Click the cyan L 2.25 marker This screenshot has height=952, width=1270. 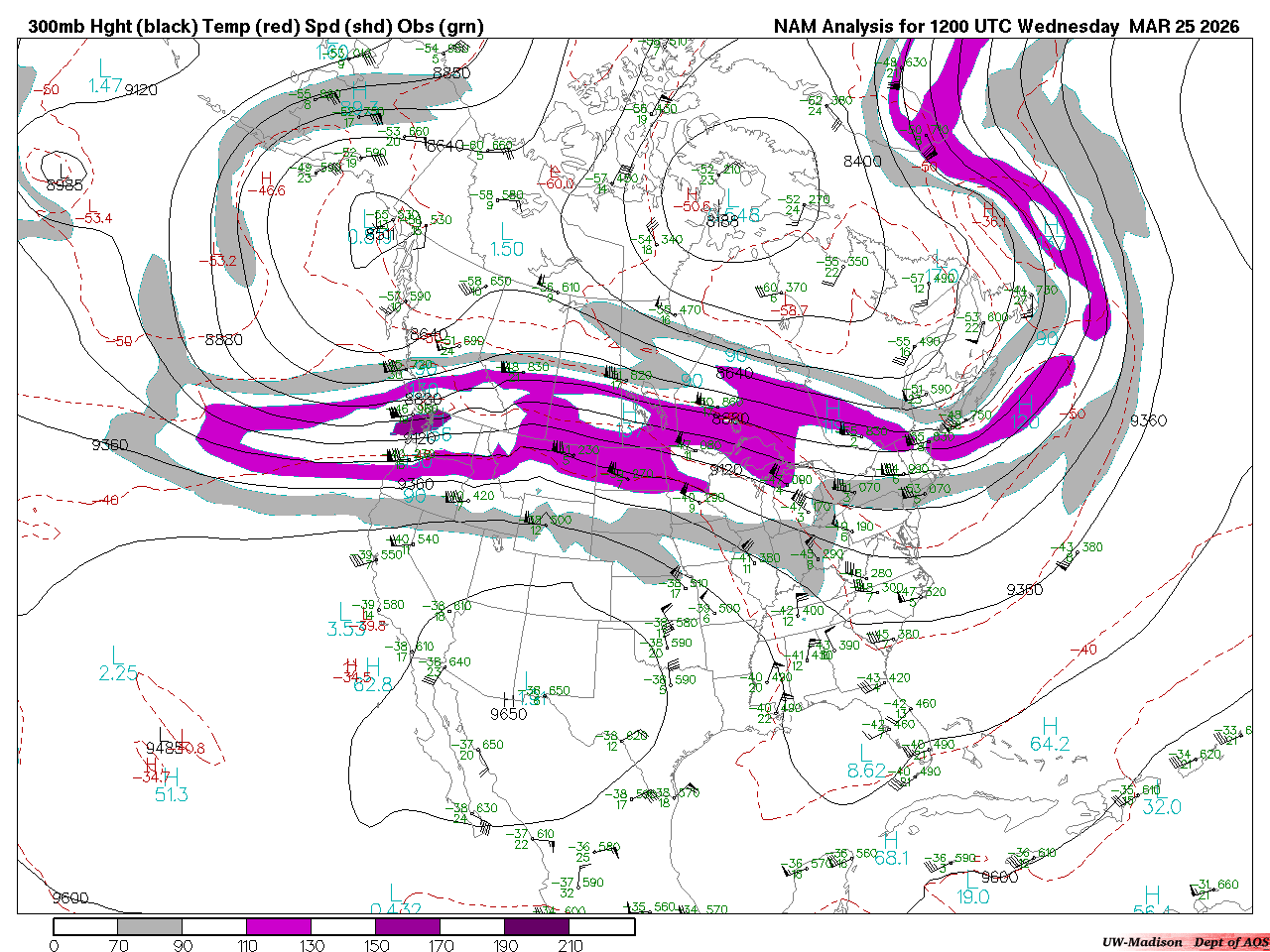pyautogui.click(x=117, y=664)
